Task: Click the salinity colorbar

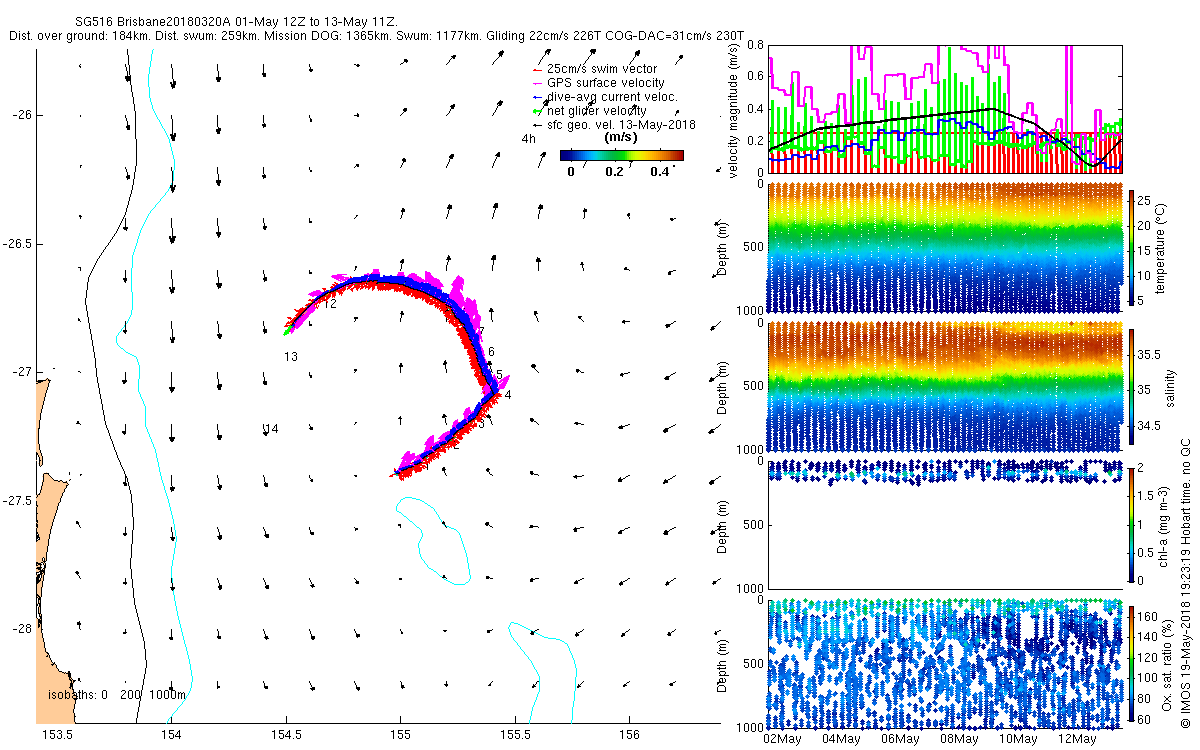Action: point(1131,389)
